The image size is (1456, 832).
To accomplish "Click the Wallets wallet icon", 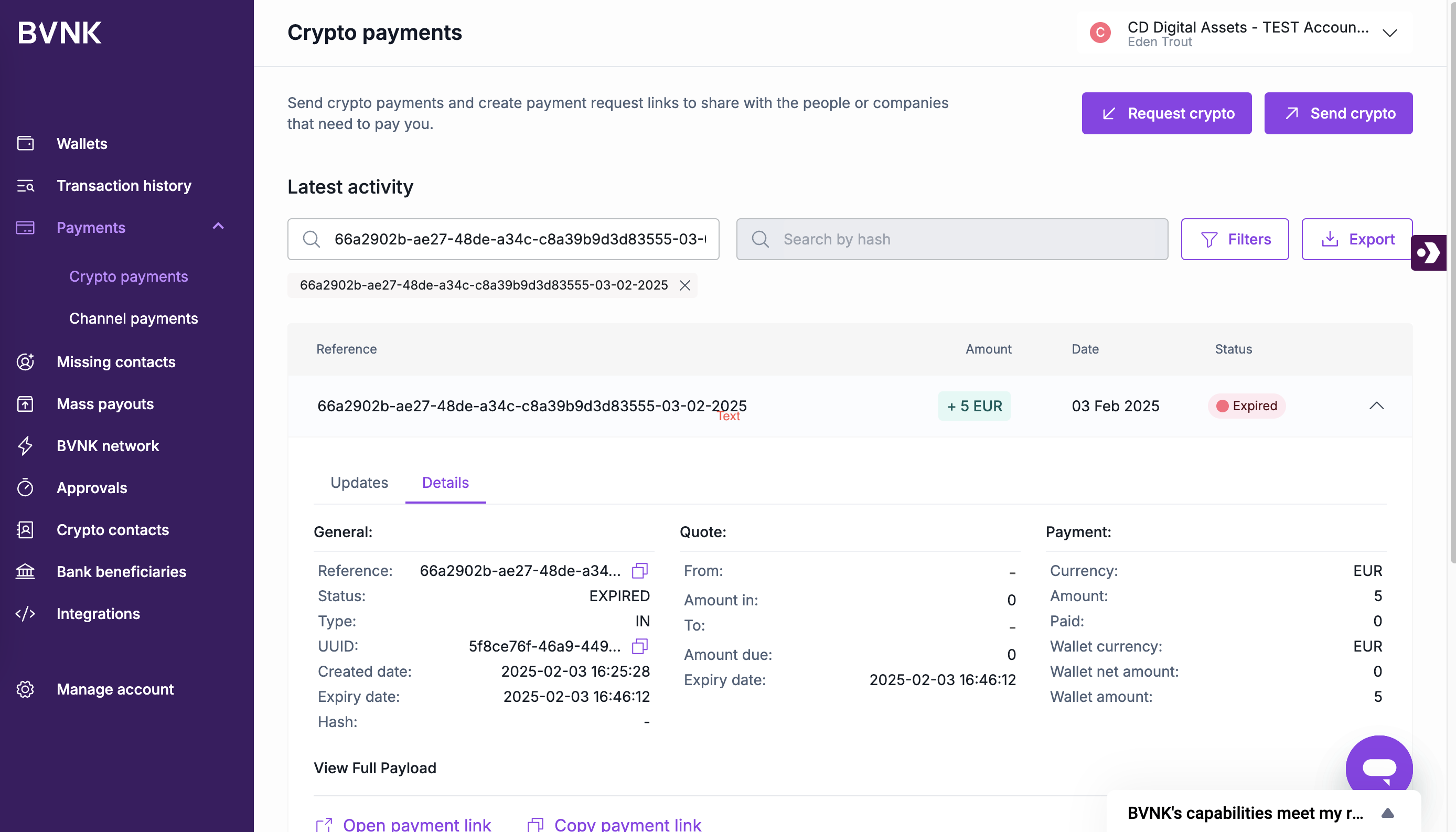I will point(25,143).
